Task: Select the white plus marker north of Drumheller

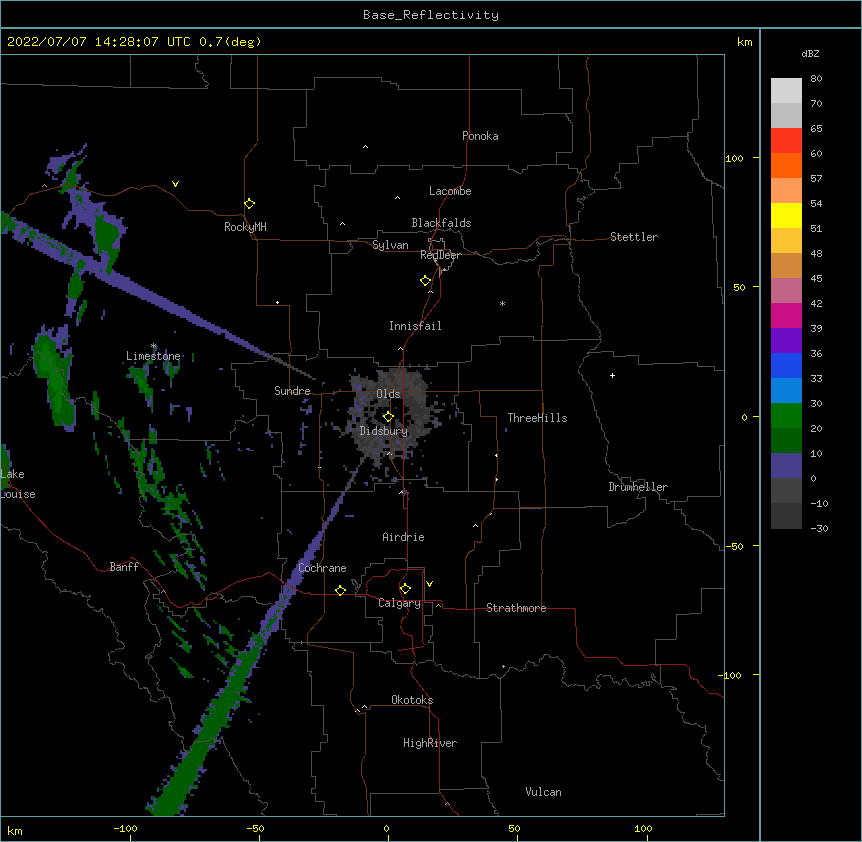Action: 612,375
